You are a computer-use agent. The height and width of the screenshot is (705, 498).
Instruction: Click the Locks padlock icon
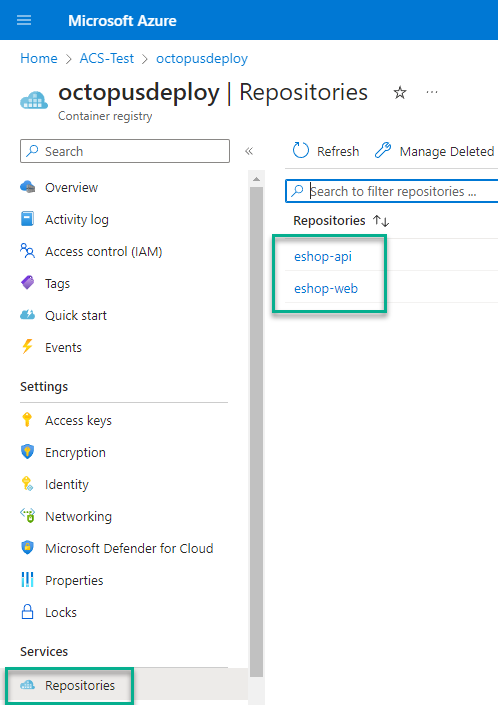(27, 611)
